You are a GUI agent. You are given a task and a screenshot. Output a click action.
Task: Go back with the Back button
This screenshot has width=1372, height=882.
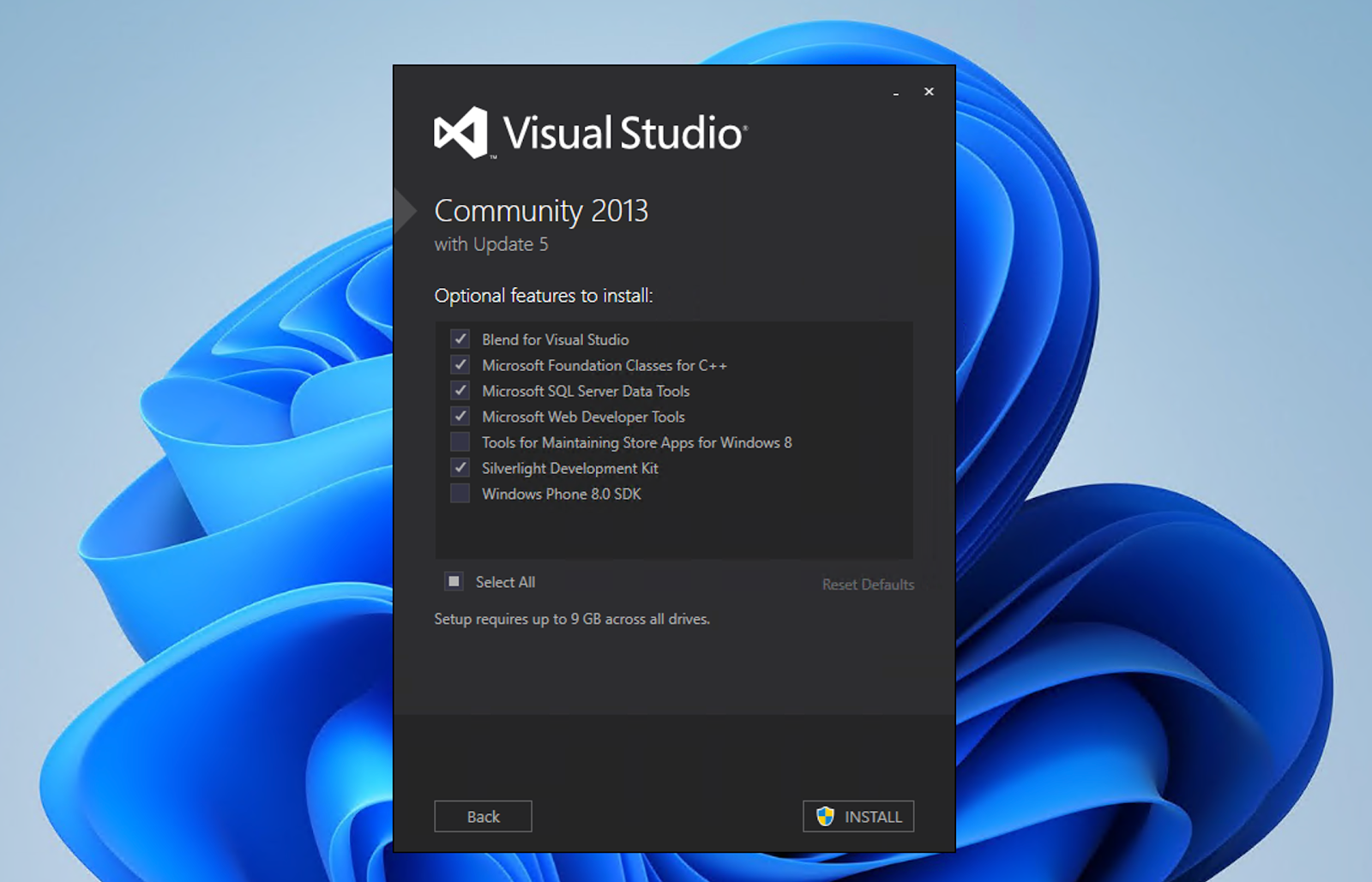[x=483, y=816]
